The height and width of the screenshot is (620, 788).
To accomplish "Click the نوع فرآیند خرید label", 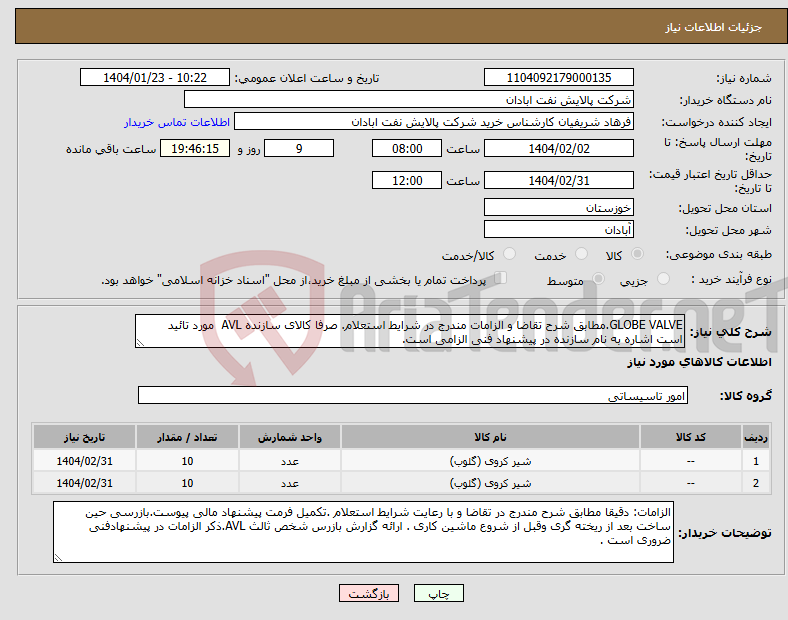I will click(731, 279).
